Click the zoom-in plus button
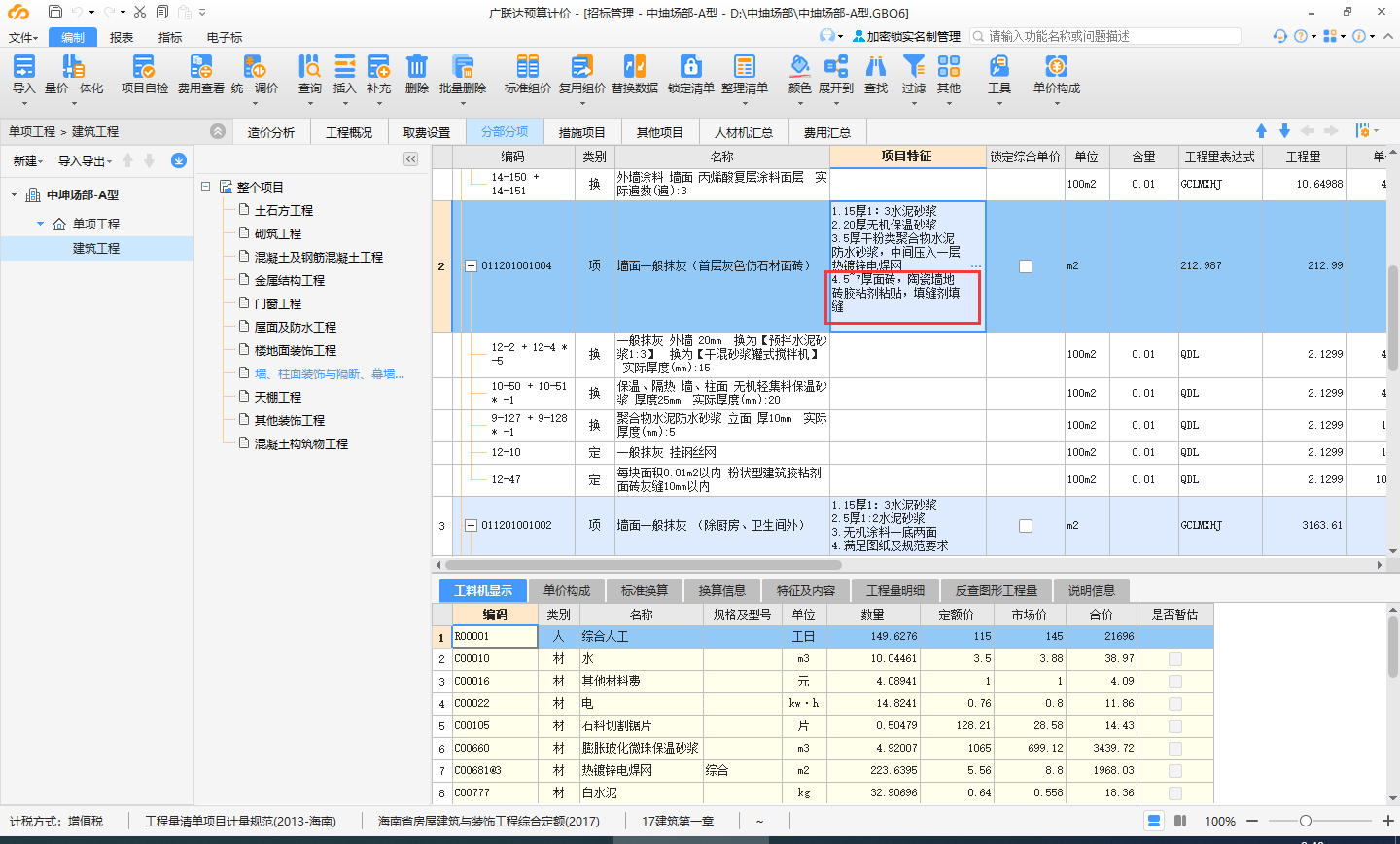The width and height of the screenshot is (1400, 844). (x=1387, y=821)
